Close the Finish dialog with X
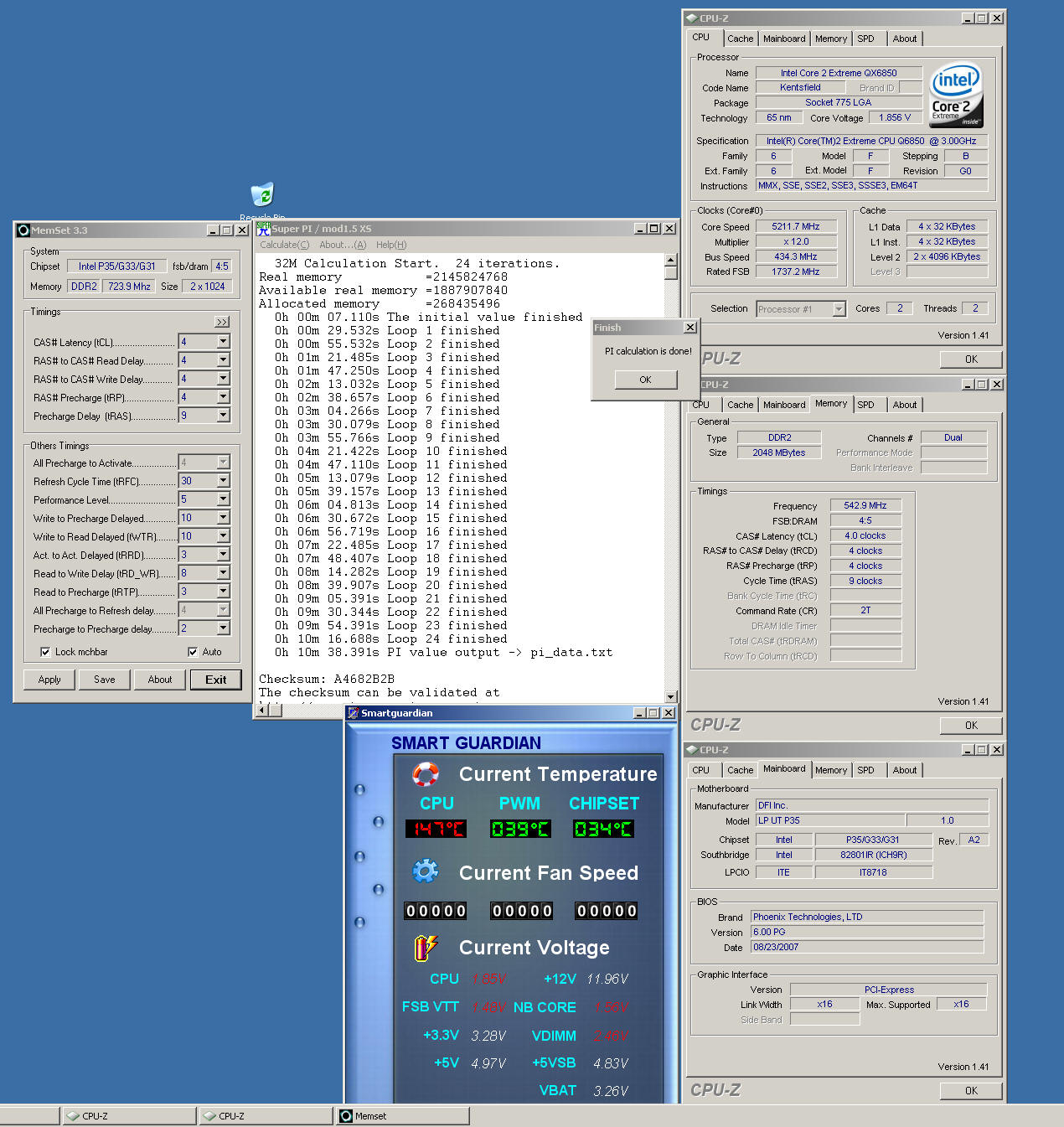The width and height of the screenshot is (1064, 1127). pos(690,328)
